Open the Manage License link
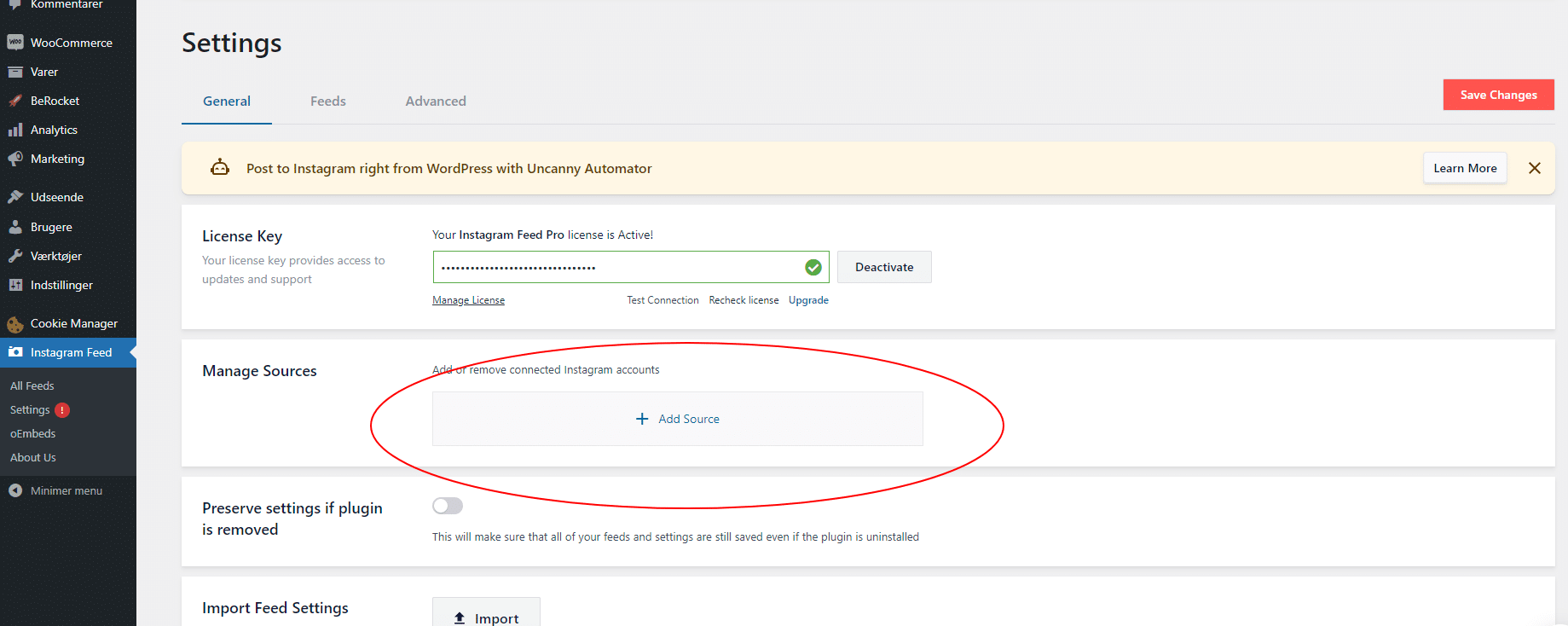Image resolution: width=1568 pixels, height=626 pixels. (x=468, y=300)
